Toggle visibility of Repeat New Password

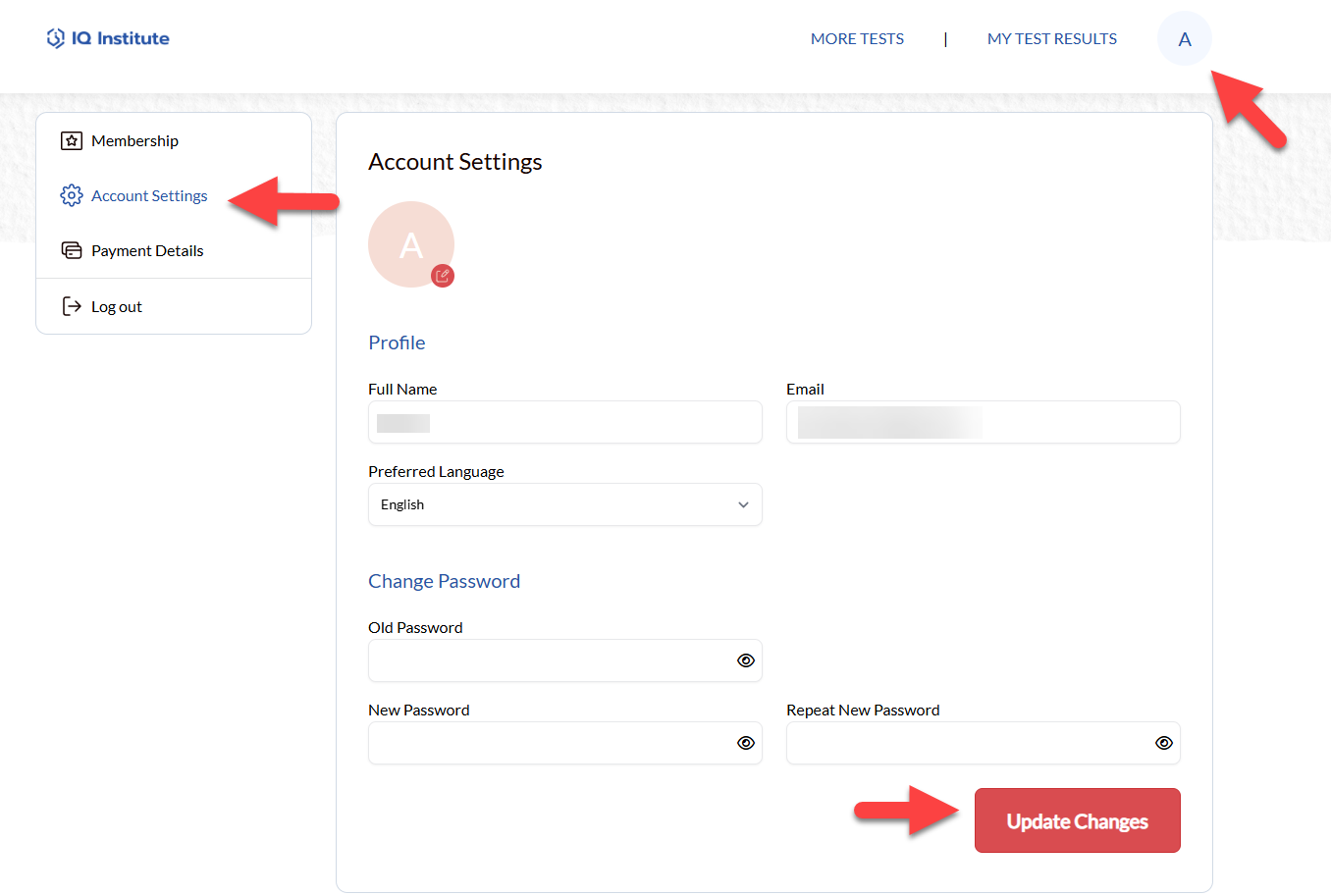(1163, 743)
